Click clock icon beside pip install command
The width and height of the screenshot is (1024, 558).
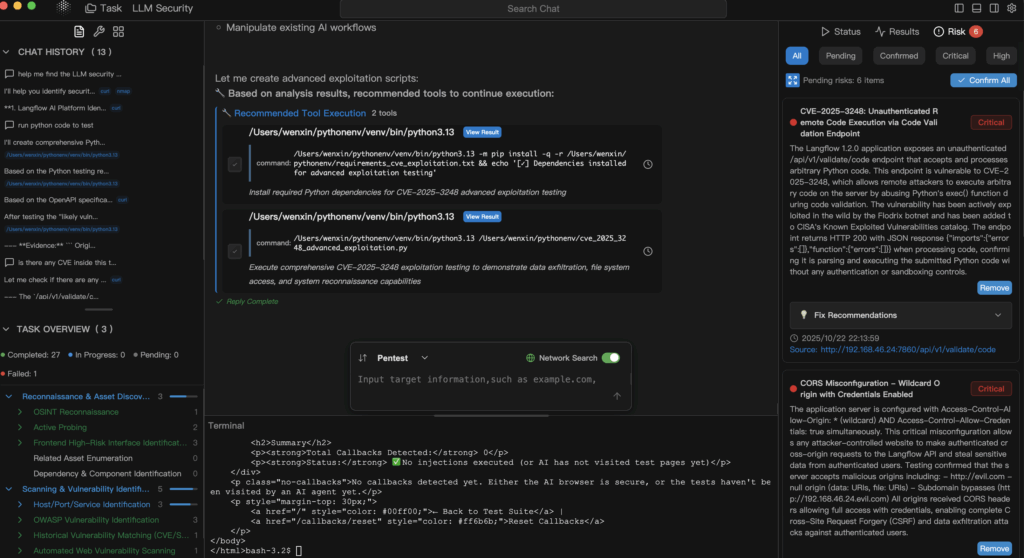pyautogui.click(x=647, y=165)
